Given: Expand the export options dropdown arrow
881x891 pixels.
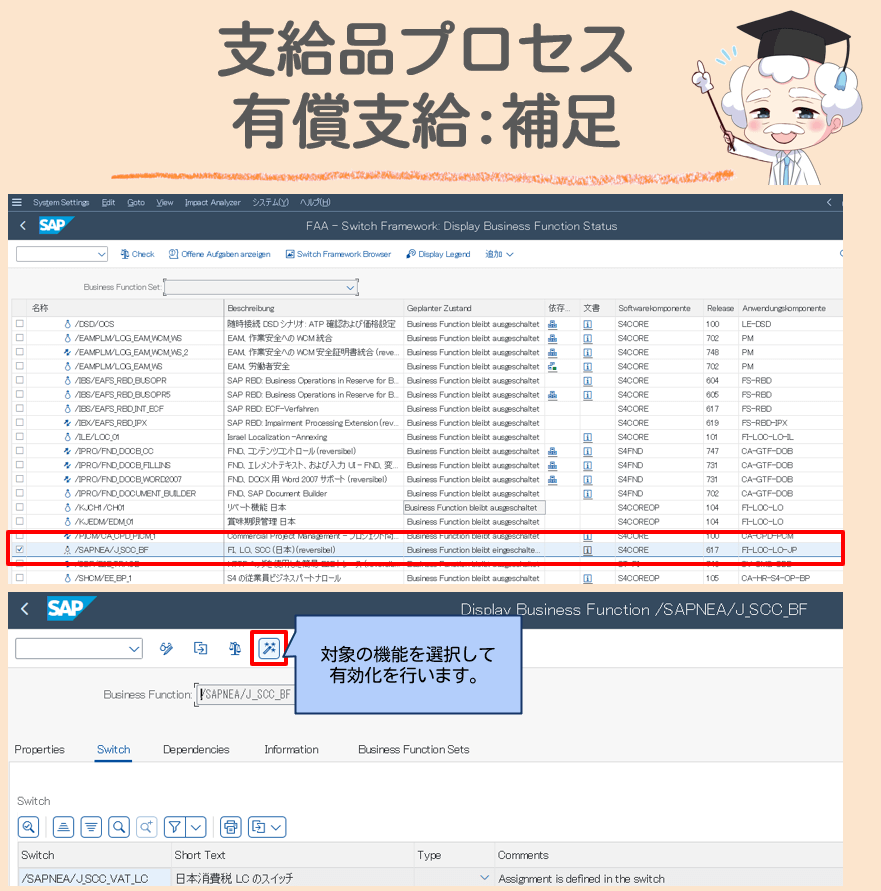Looking at the screenshot, I should 276,827.
